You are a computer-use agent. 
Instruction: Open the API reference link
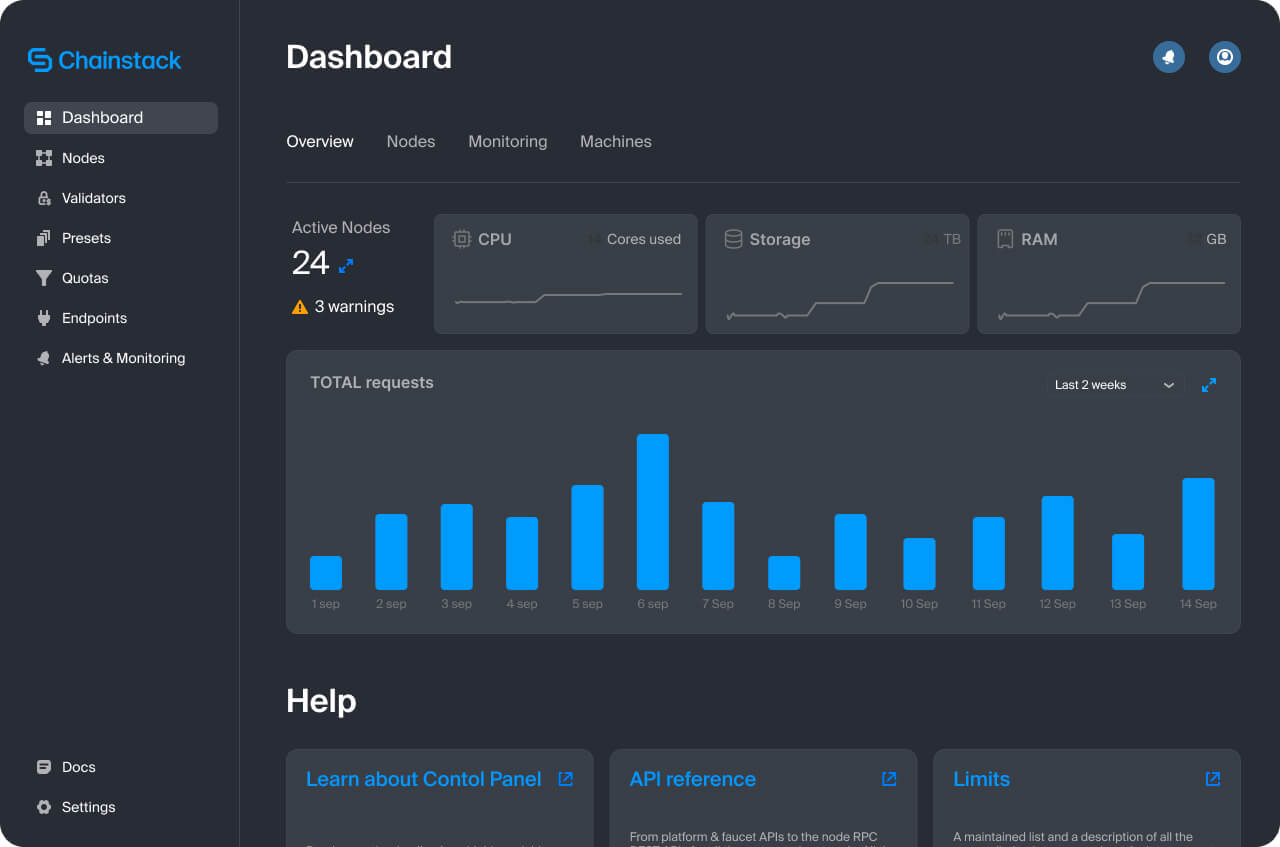pyautogui.click(x=692, y=779)
